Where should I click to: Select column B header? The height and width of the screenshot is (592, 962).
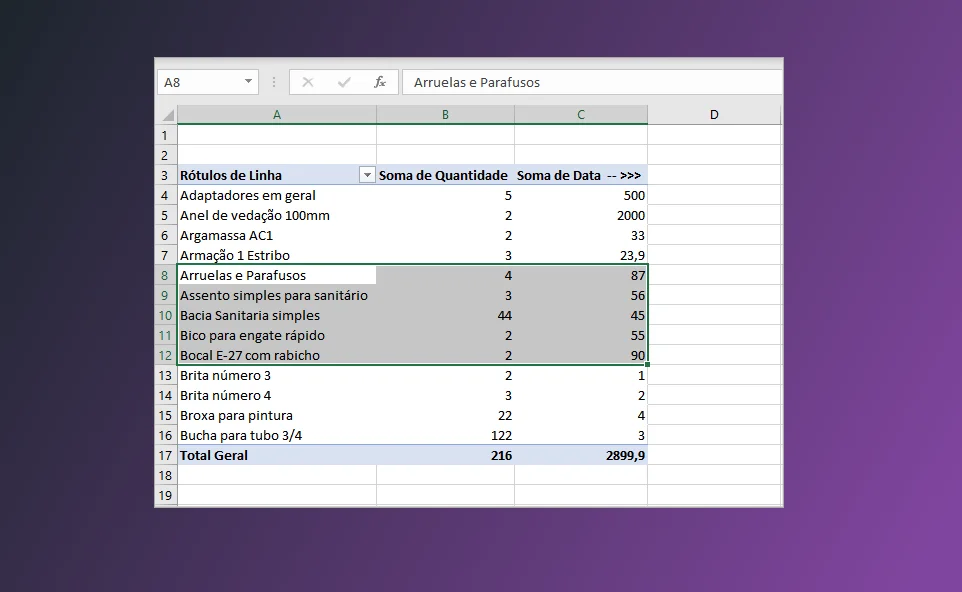[x=445, y=115]
